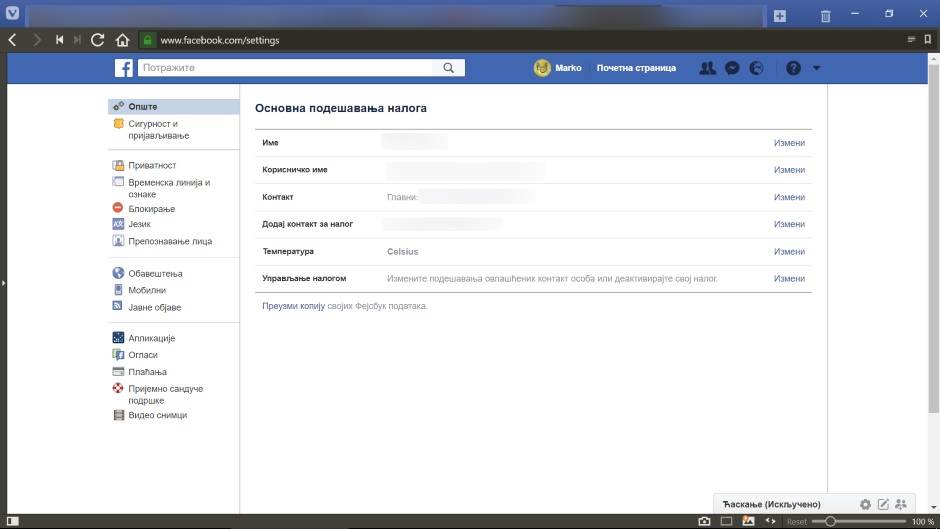Reload the page in browser toolbar
This screenshot has height=529, width=940.
(x=97, y=40)
